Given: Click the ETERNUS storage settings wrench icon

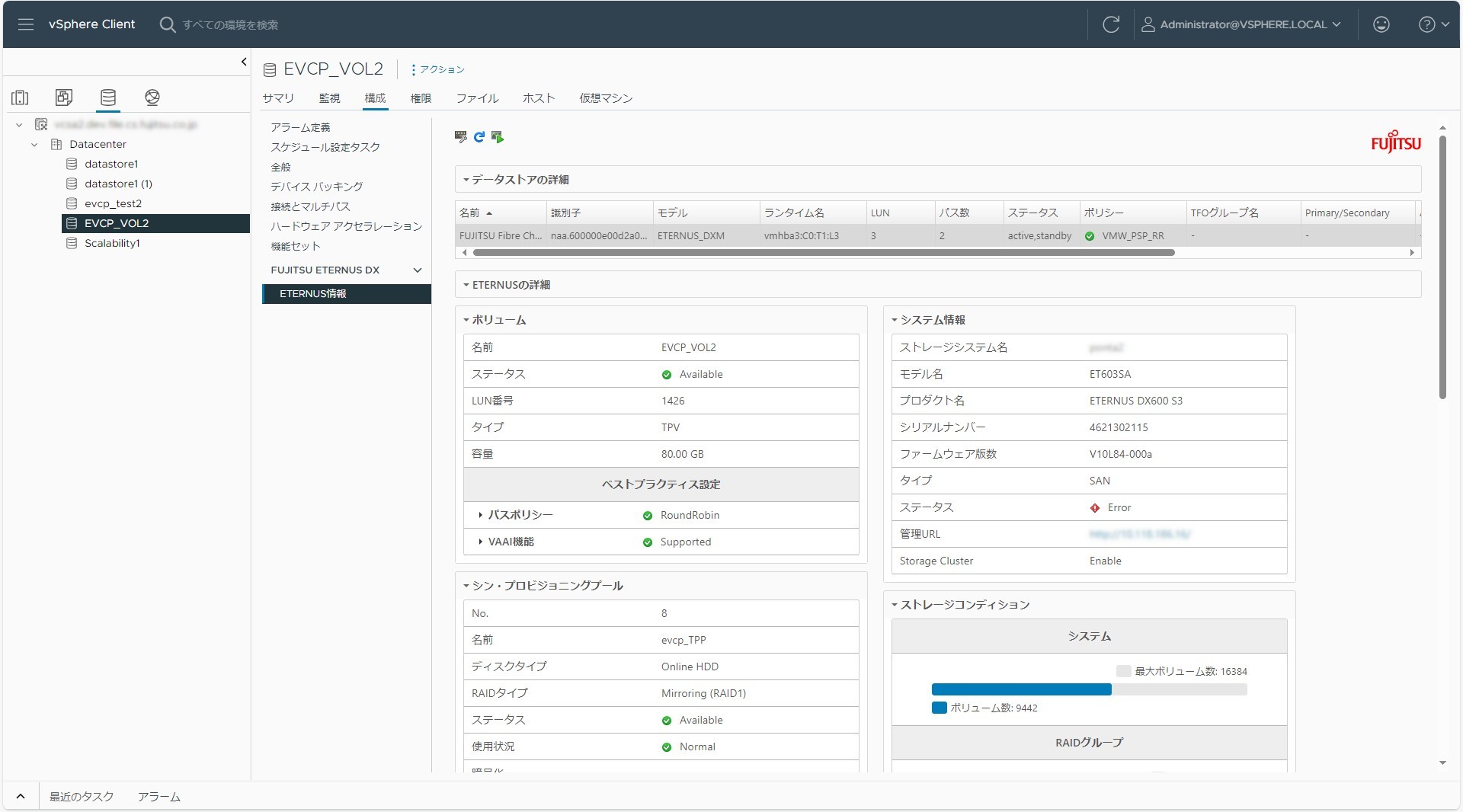Looking at the screenshot, I should [x=460, y=137].
